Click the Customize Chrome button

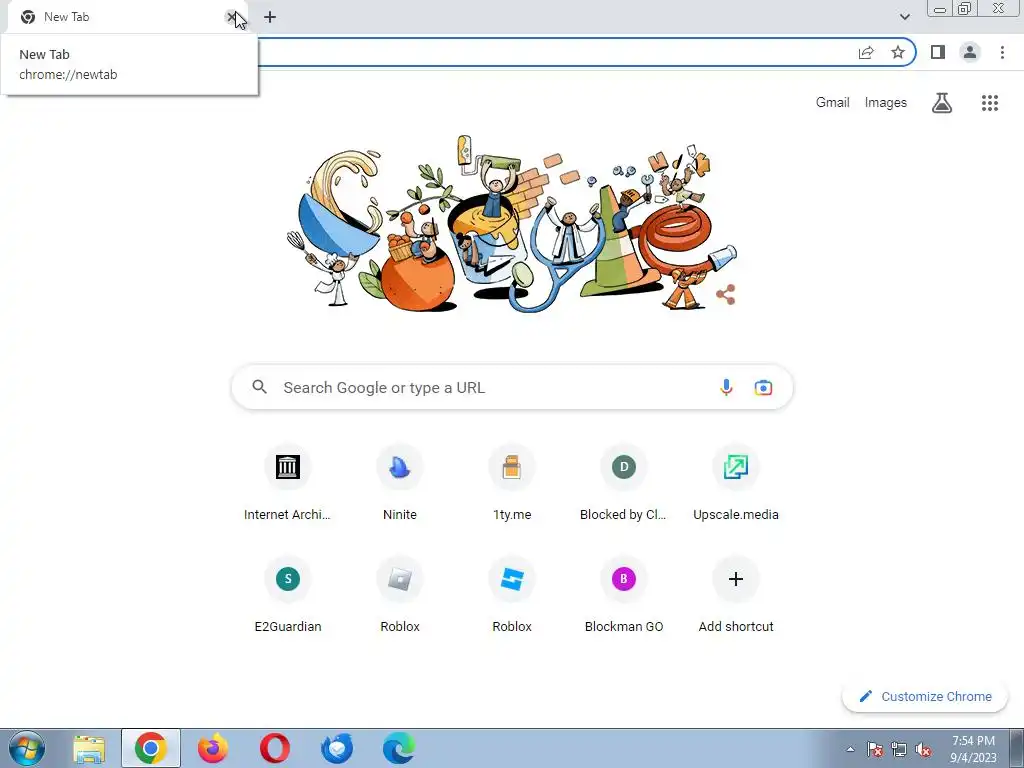point(925,696)
